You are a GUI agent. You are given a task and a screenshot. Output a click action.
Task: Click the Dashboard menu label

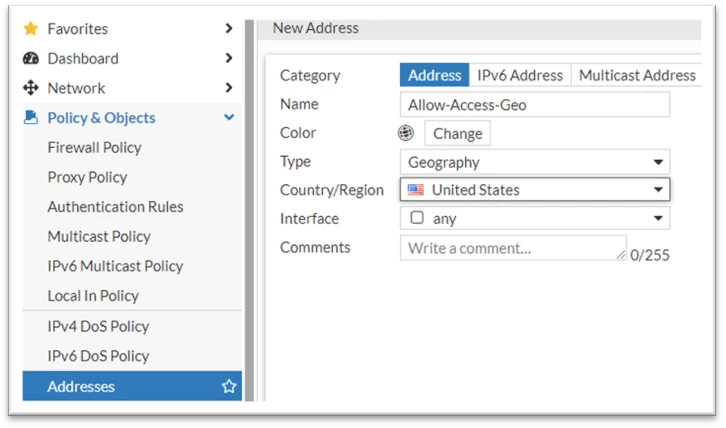tap(83, 58)
